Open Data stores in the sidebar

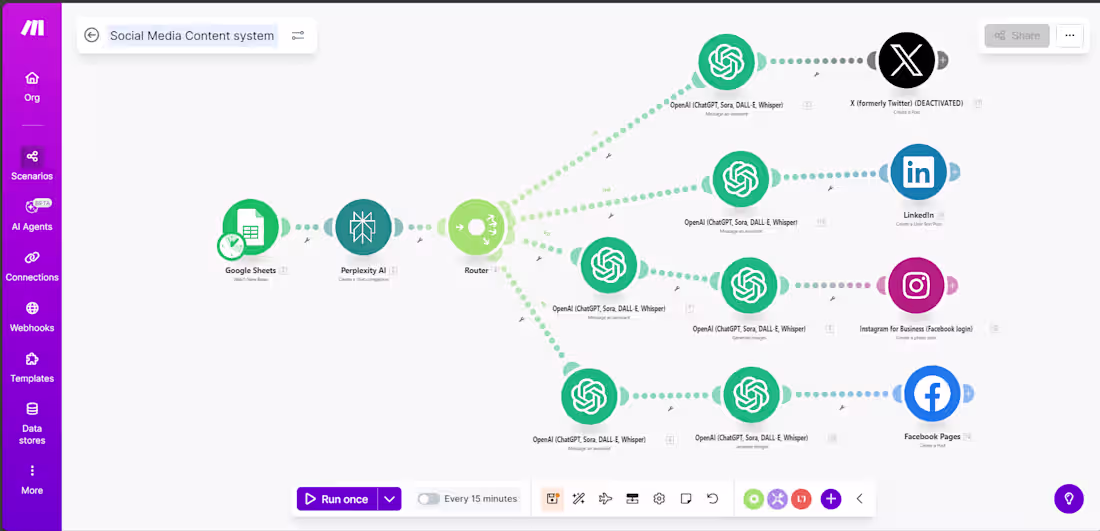[32, 423]
